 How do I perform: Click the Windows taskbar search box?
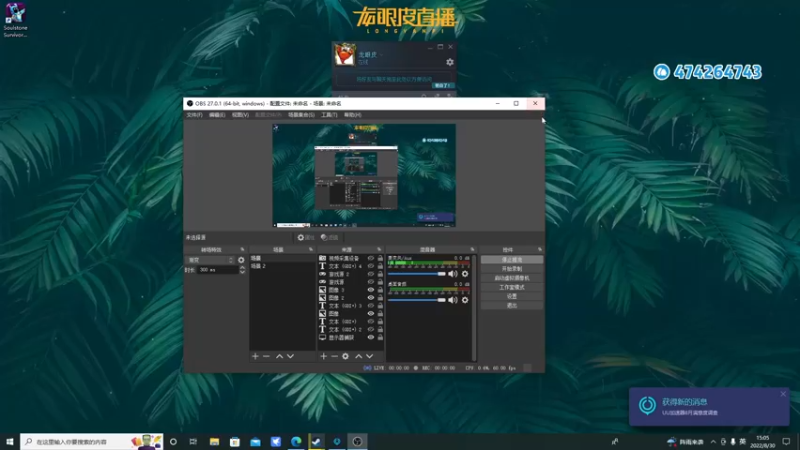point(92,441)
